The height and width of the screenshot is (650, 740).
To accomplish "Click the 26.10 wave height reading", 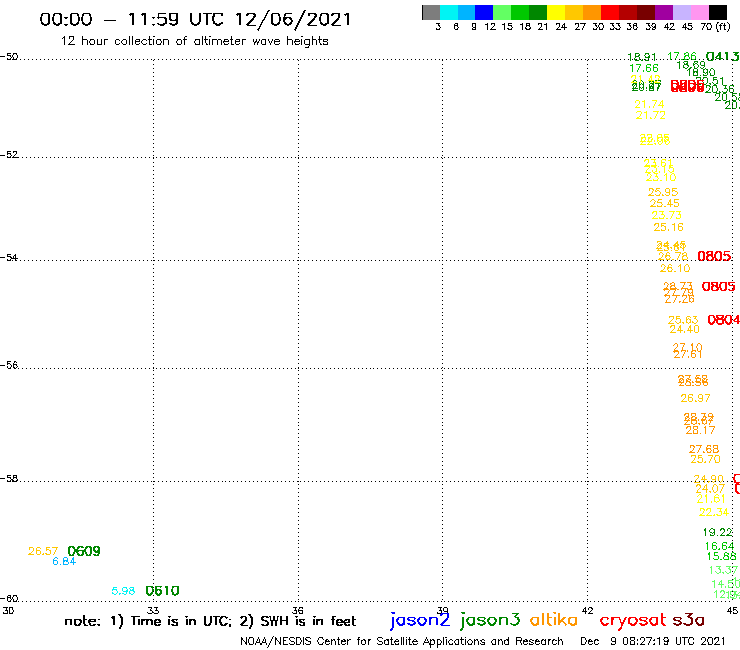I will click(675, 269).
